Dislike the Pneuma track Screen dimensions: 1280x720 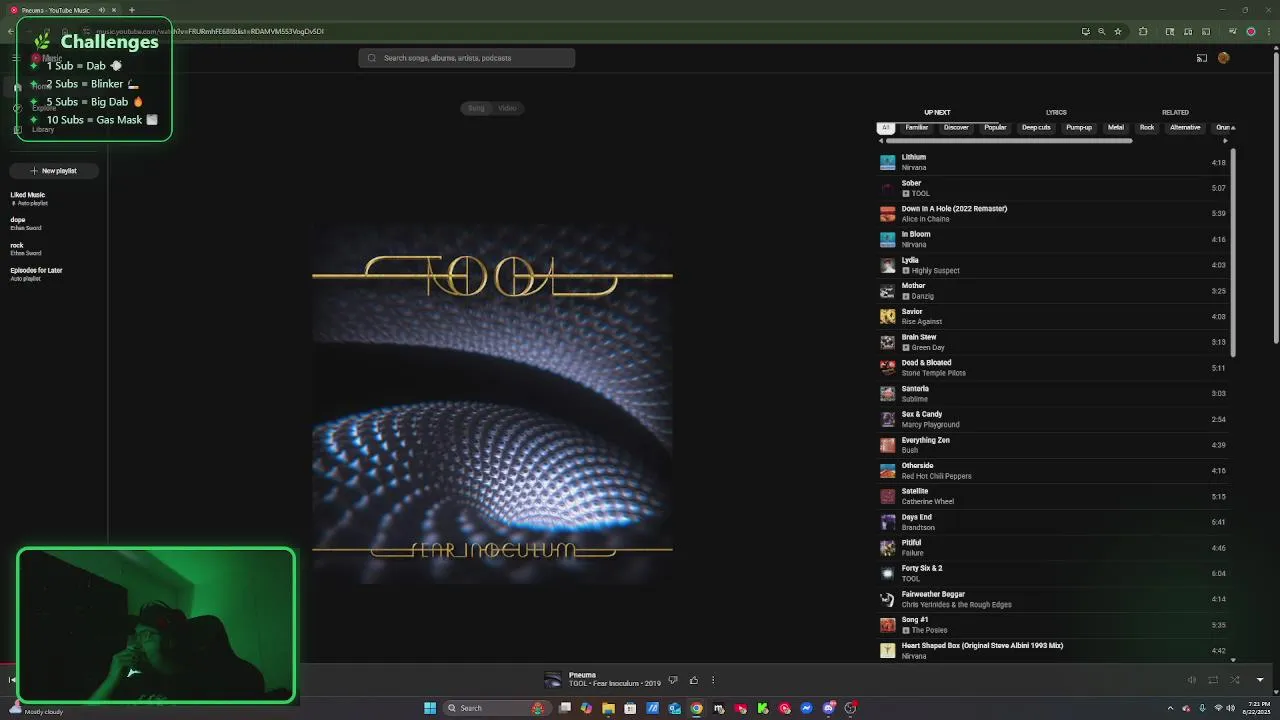(x=673, y=680)
